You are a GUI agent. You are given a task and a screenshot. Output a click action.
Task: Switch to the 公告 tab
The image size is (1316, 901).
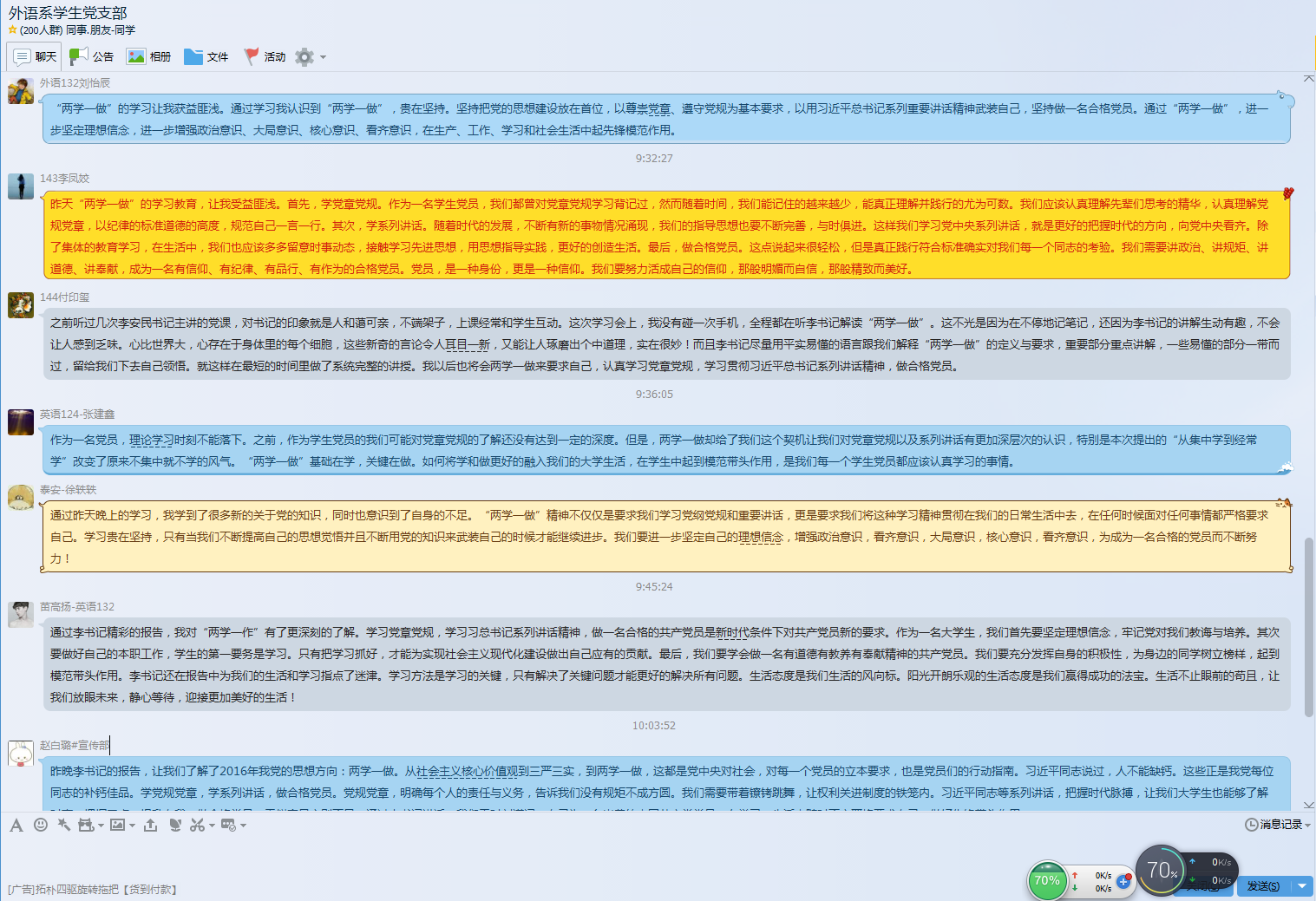point(92,57)
